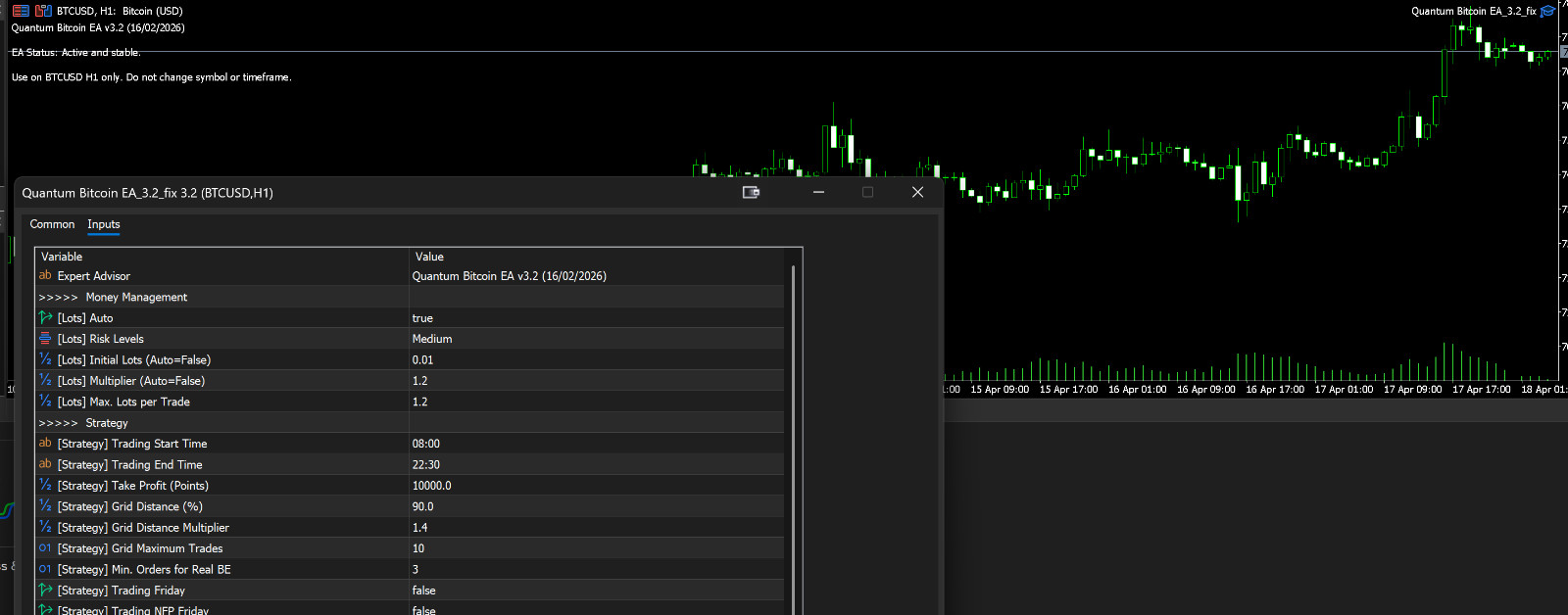The image size is (1568, 615).
Task: Click the ab icon of Trading Start Time
Action: pos(45,443)
